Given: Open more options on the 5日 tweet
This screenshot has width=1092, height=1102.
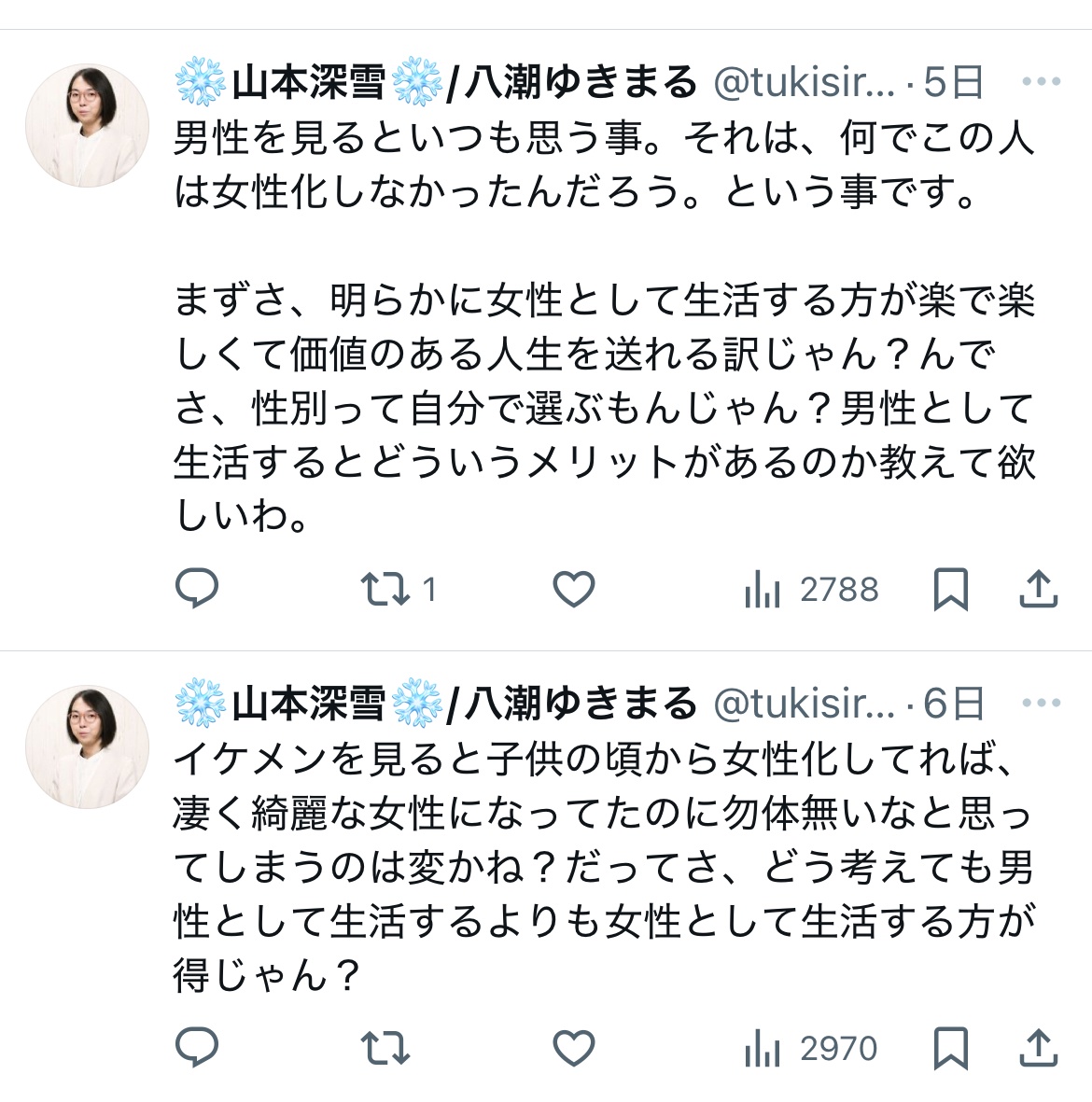Looking at the screenshot, I should point(1041,82).
